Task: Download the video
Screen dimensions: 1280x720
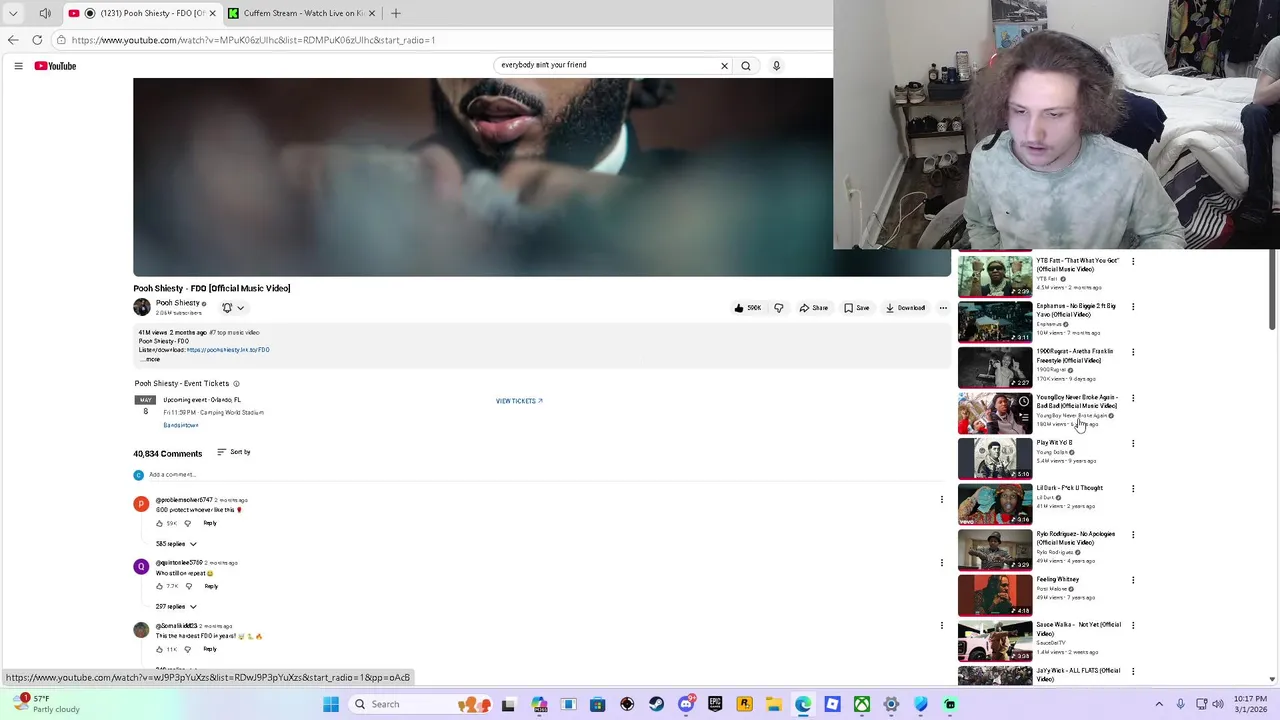Action: coord(905,308)
